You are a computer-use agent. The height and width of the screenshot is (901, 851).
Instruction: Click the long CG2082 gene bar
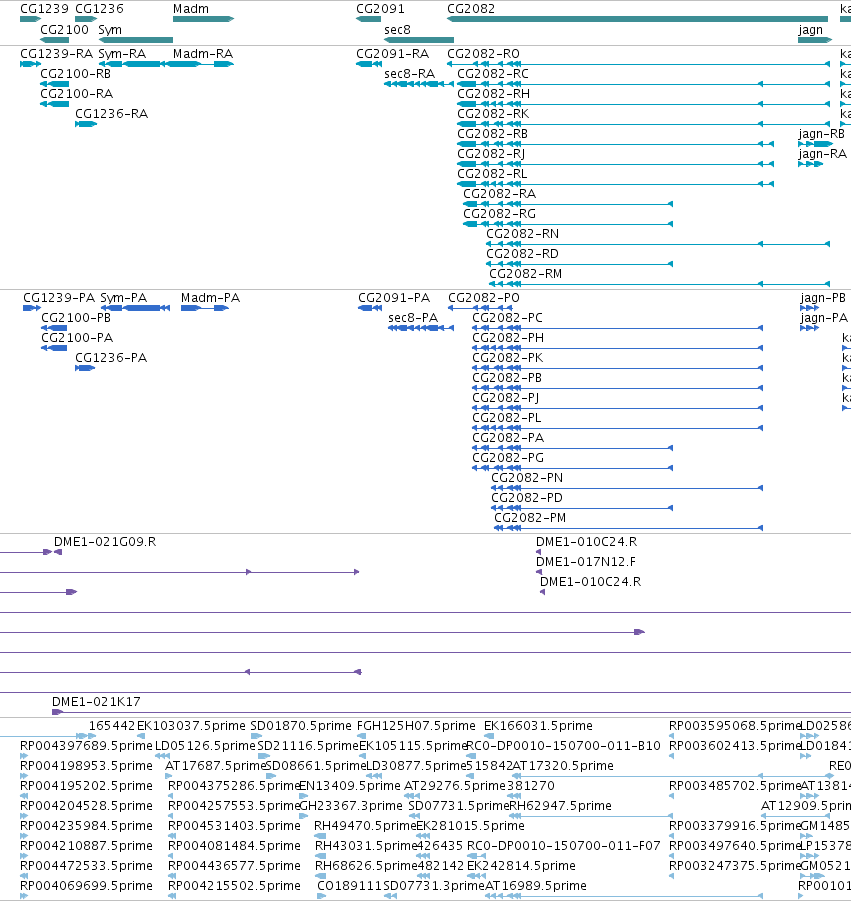pos(638,19)
